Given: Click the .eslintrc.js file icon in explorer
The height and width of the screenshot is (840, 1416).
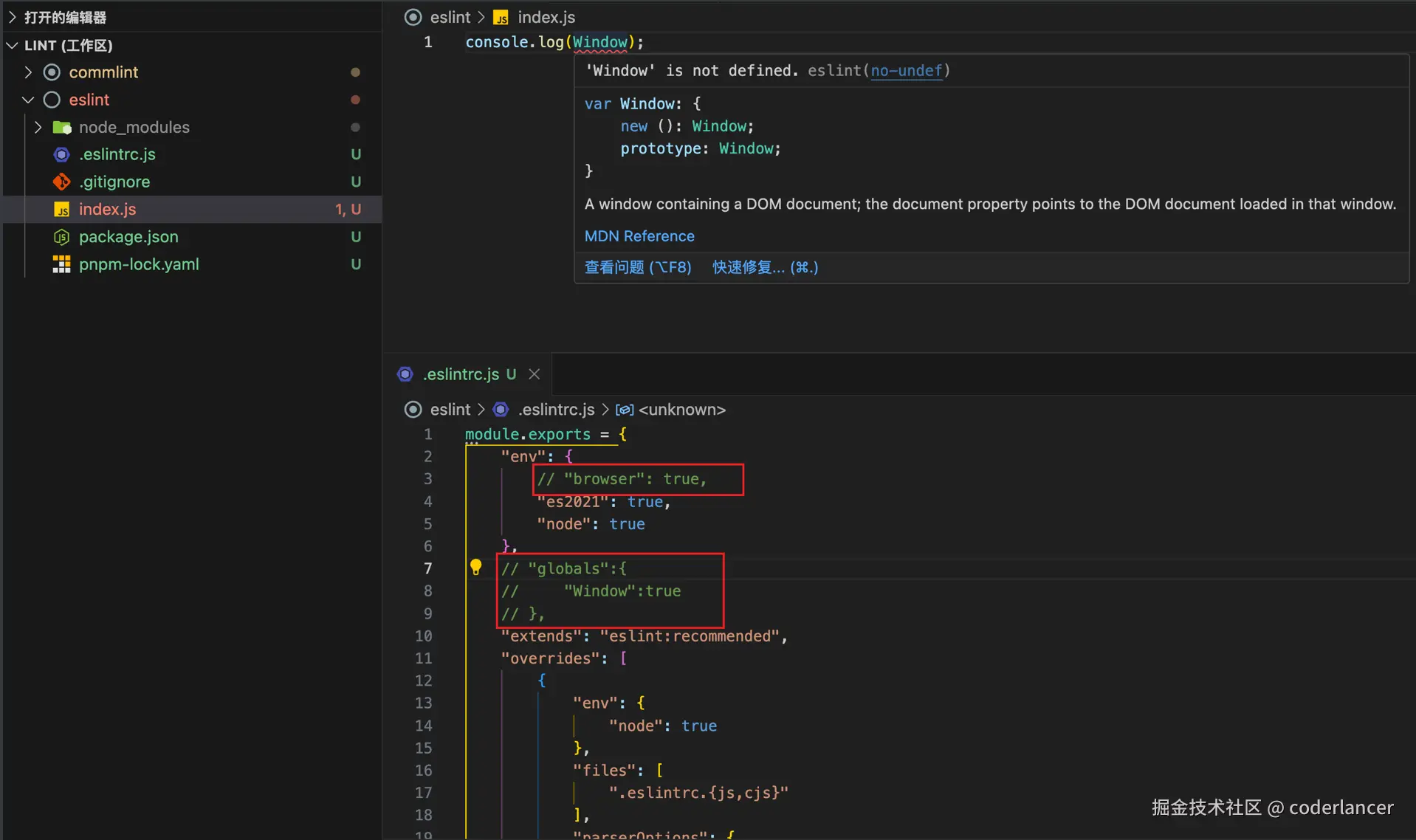Looking at the screenshot, I should (62, 154).
